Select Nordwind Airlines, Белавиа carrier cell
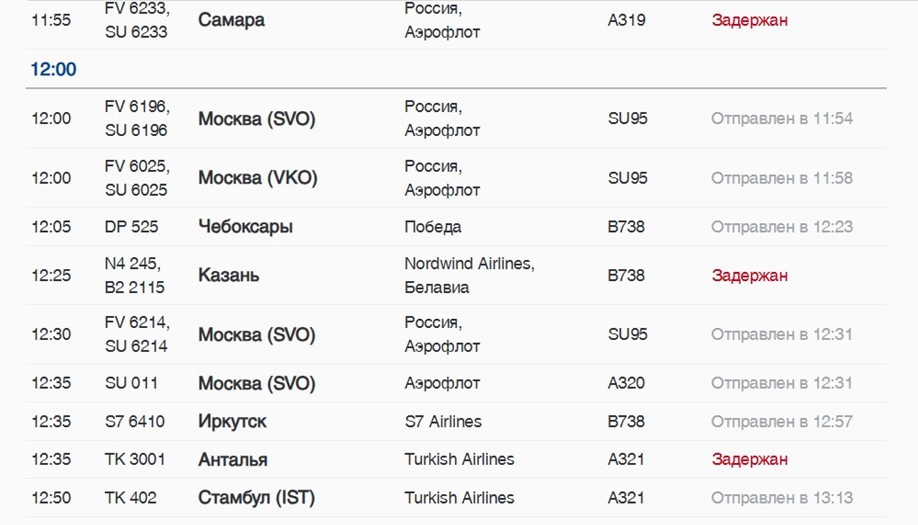This screenshot has height=525, width=918. (x=470, y=275)
